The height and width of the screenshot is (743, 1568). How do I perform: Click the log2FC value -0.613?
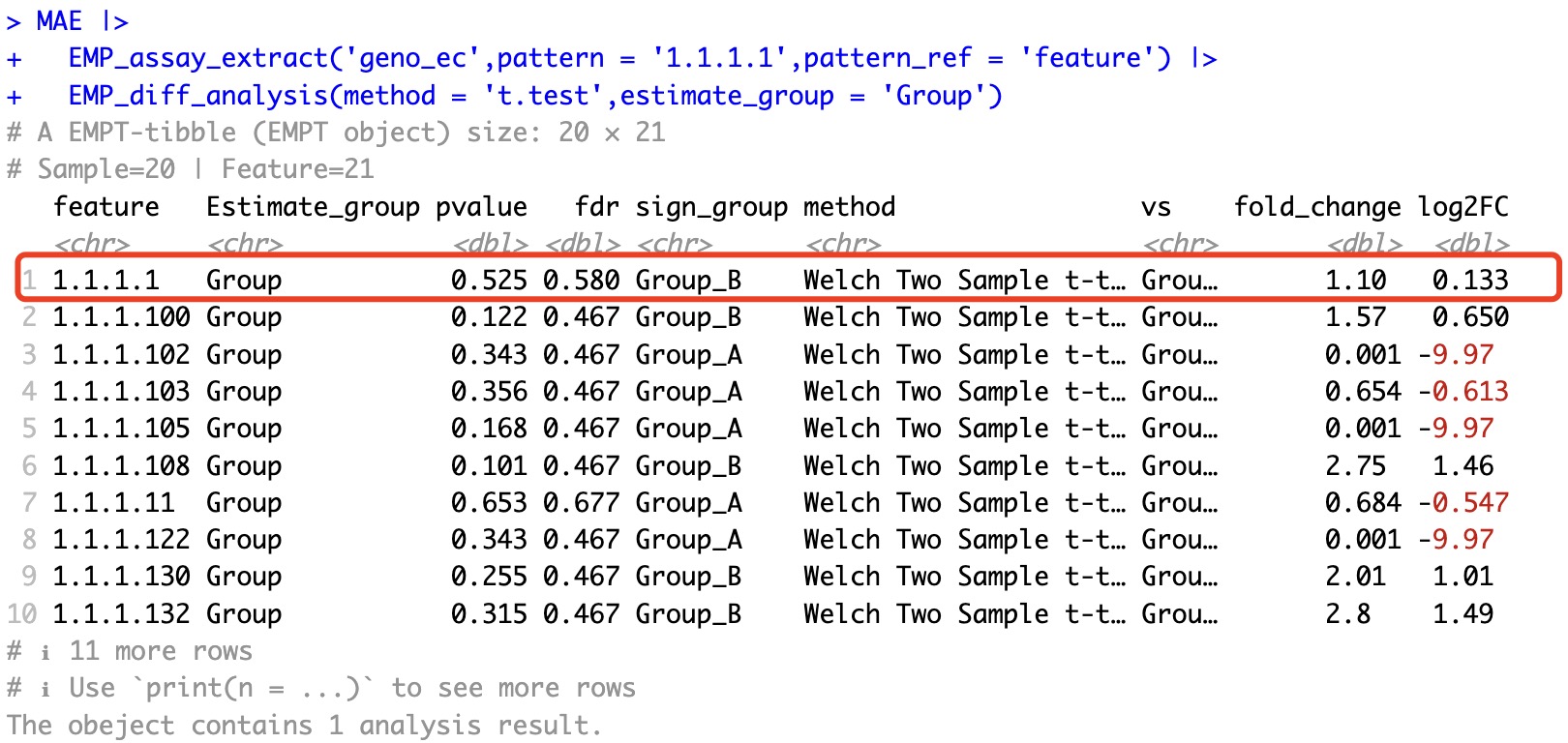click(x=1462, y=392)
